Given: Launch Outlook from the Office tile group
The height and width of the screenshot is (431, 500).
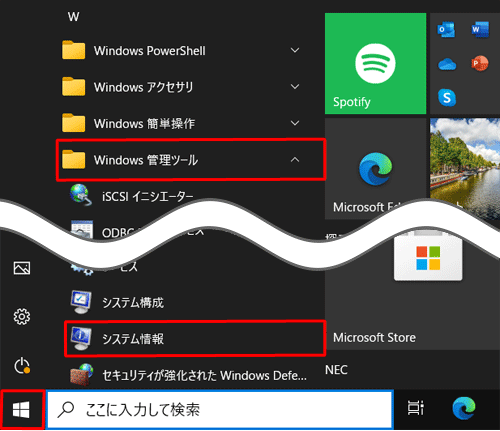Looking at the screenshot, I should [x=446, y=30].
